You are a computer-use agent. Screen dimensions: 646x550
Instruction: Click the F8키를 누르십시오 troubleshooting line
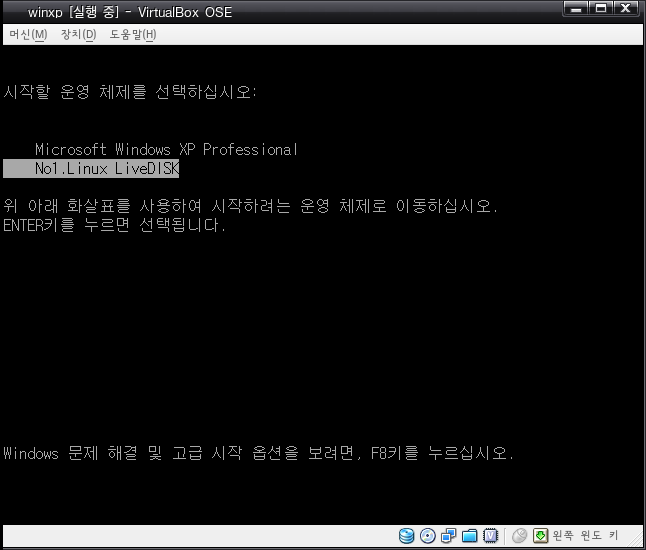(259, 453)
